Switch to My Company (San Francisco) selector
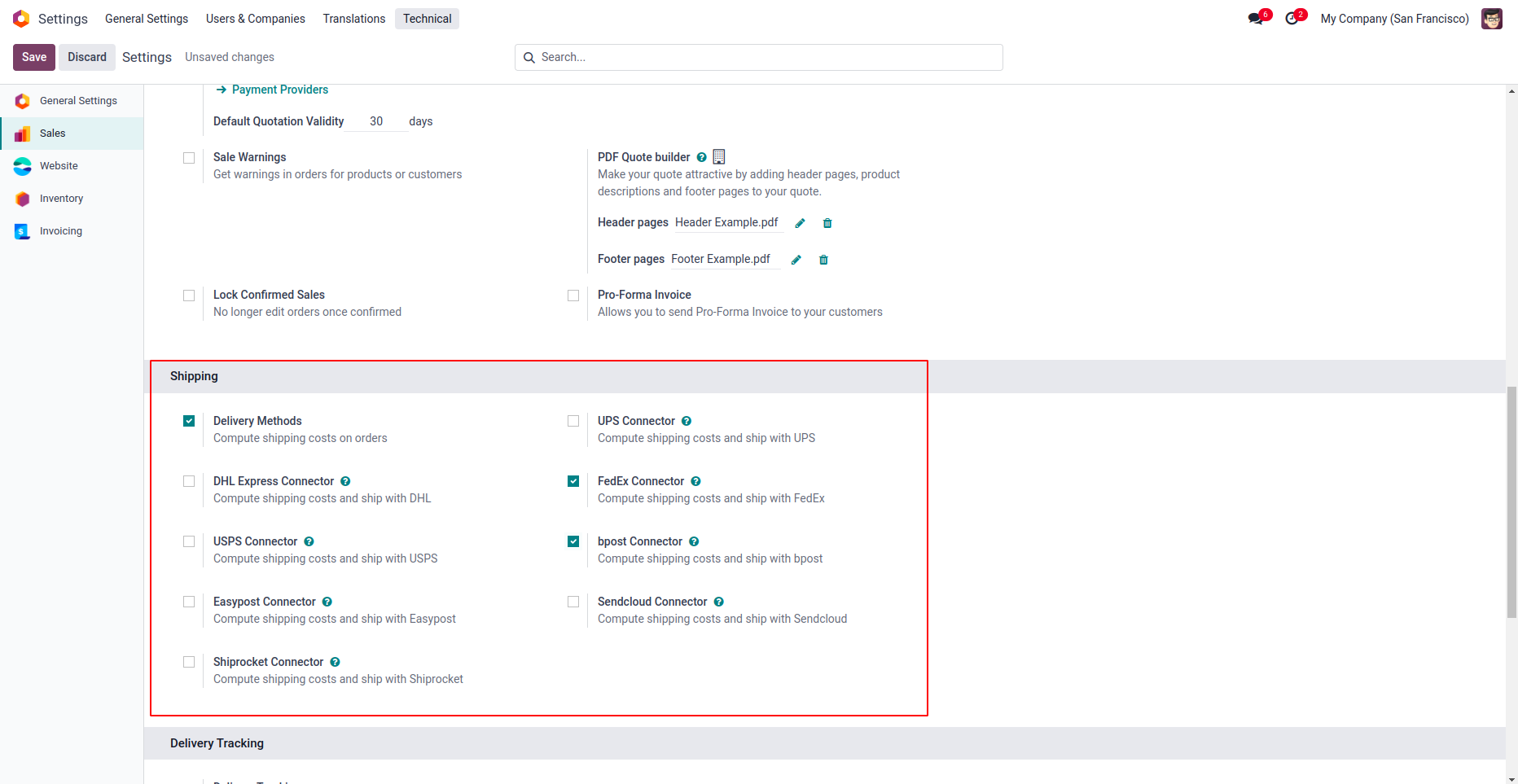The height and width of the screenshot is (784, 1518). [1394, 19]
